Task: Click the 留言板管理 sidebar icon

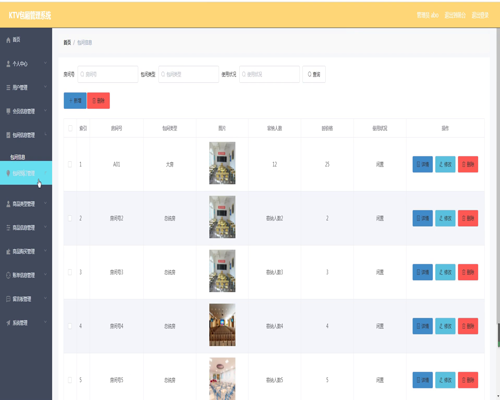Action: pyautogui.click(x=8, y=299)
